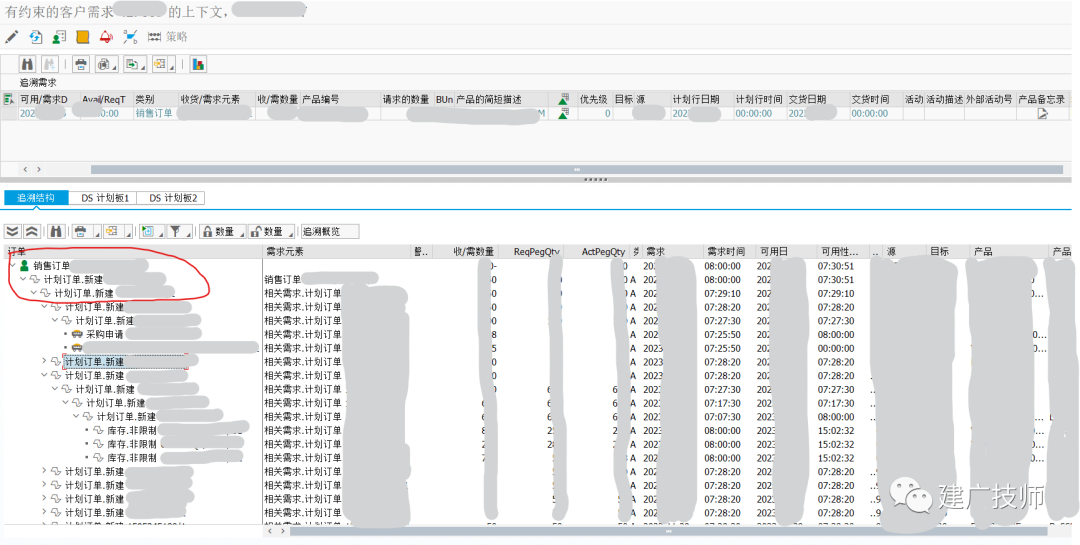Click the pencil change-mode icon
This screenshot has height=545, width=1080.
click(11, 37)
